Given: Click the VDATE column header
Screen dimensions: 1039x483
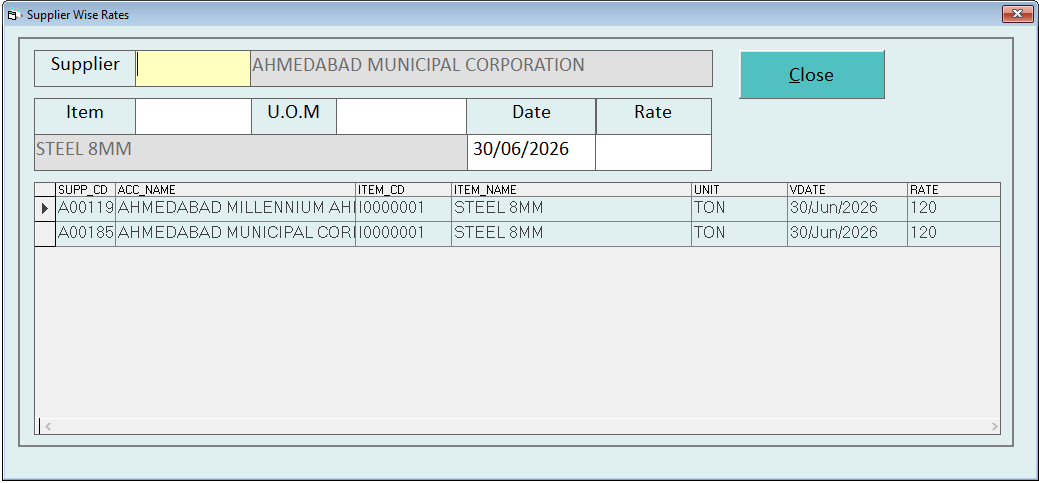Looking at the screenshot, I should tap(848, 189).
